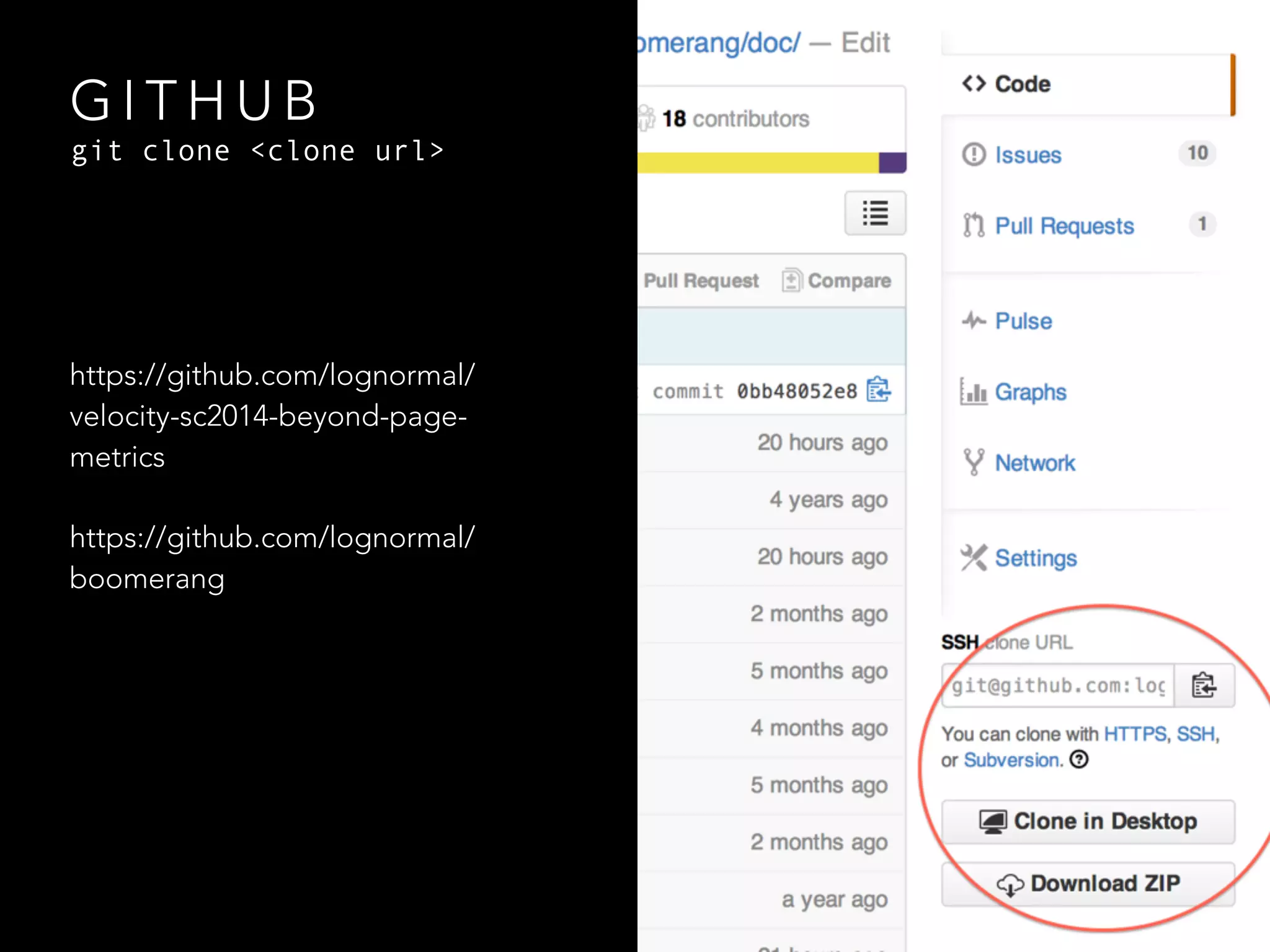1270x952 pixels.
Task: Select the SSH clone option link
Action: [x=1196, y=734]
